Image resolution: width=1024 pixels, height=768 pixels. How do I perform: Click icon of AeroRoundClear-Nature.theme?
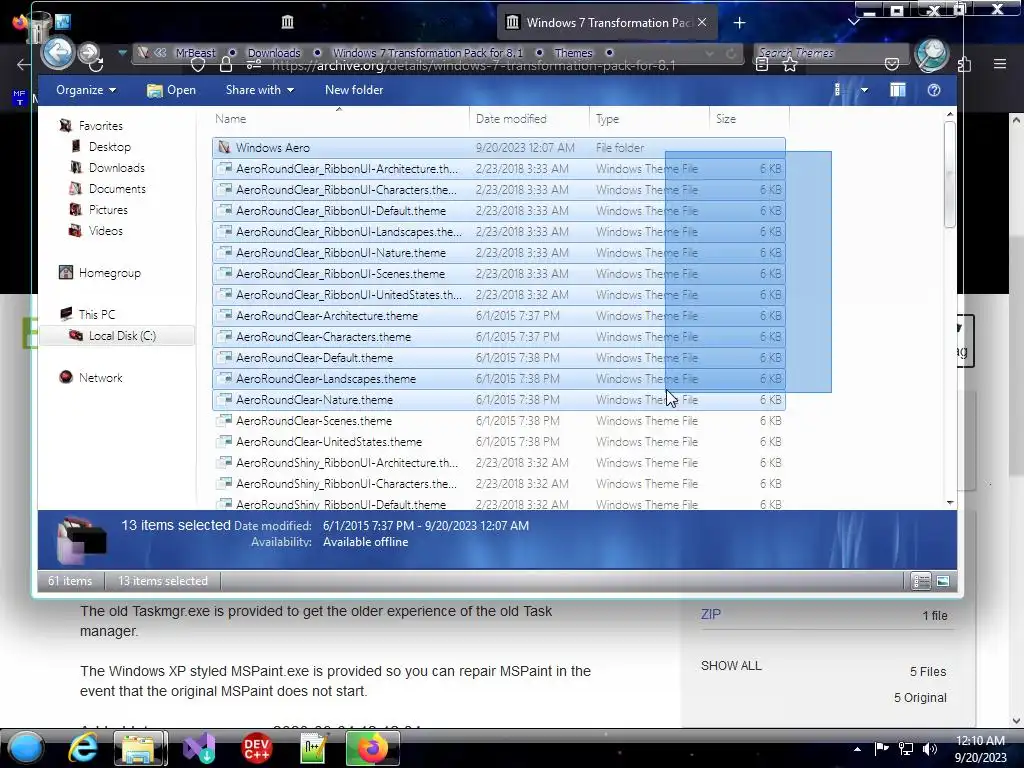coord(224,399)
